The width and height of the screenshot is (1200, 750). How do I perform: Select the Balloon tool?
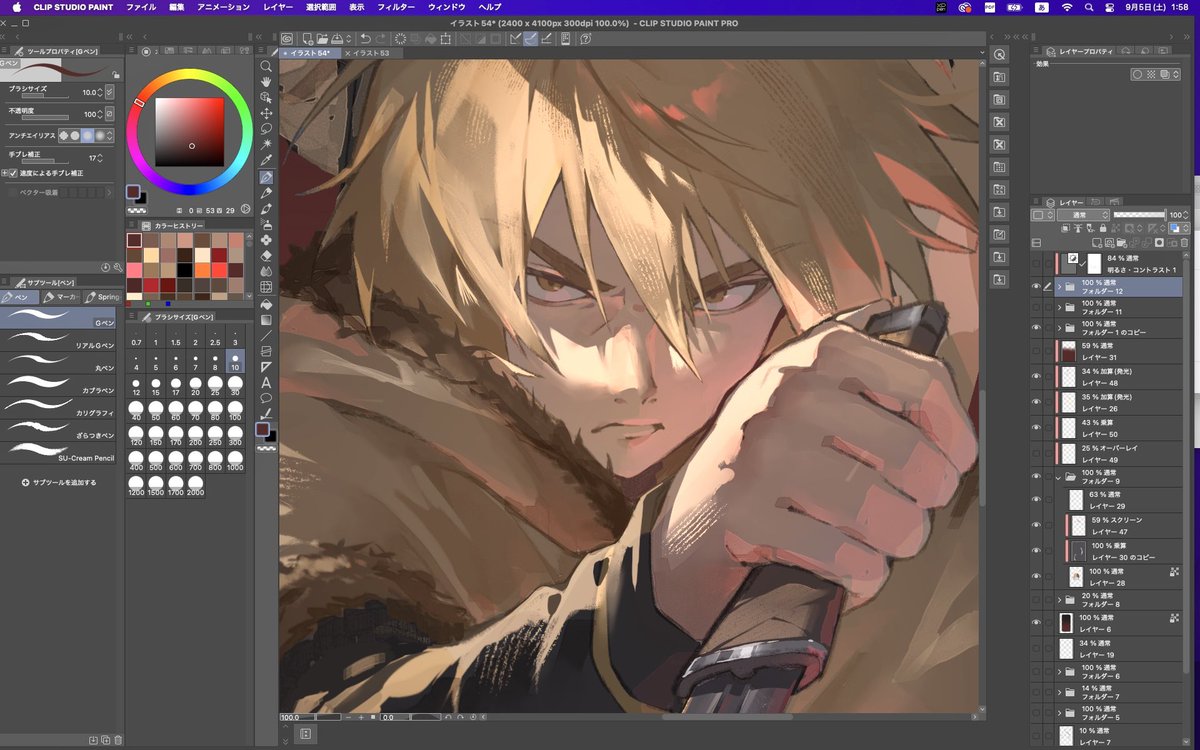pos(267,398)
